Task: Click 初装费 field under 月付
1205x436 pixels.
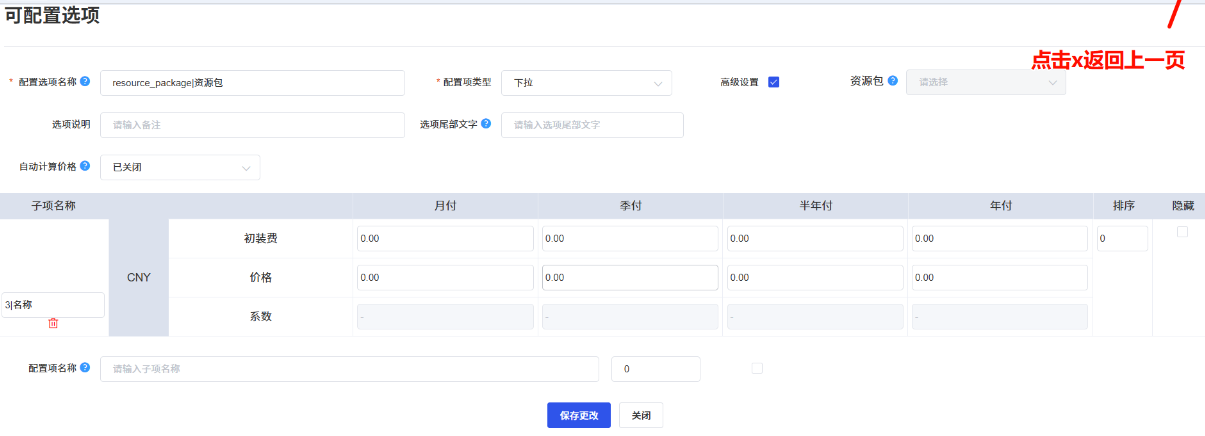Action: tap(445, 239)
